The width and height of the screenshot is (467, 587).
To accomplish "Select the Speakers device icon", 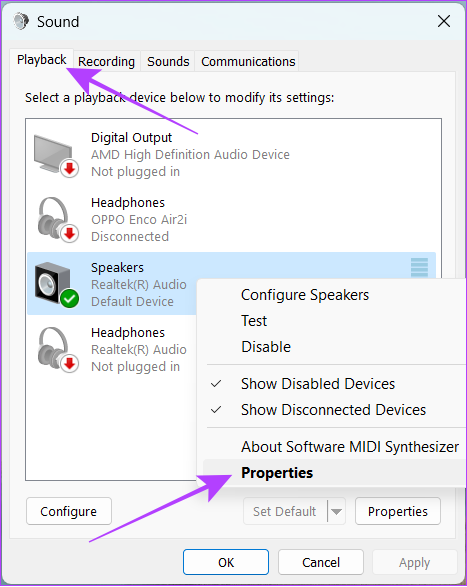I will (56, 285).
